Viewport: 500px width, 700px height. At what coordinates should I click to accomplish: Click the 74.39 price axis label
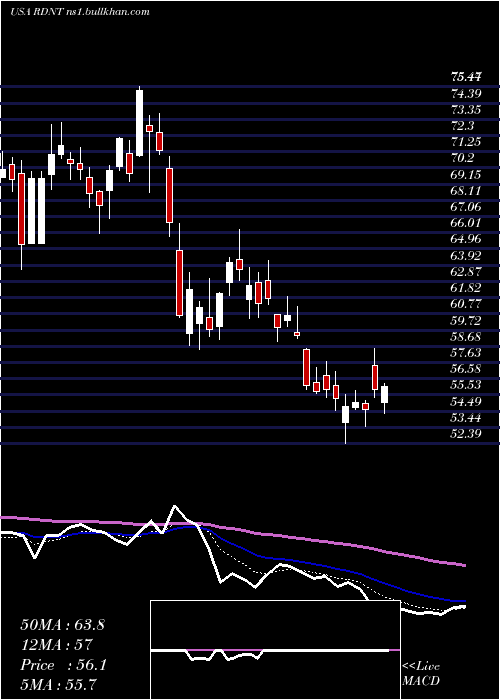pyautogui.click(x=466, y=93)
